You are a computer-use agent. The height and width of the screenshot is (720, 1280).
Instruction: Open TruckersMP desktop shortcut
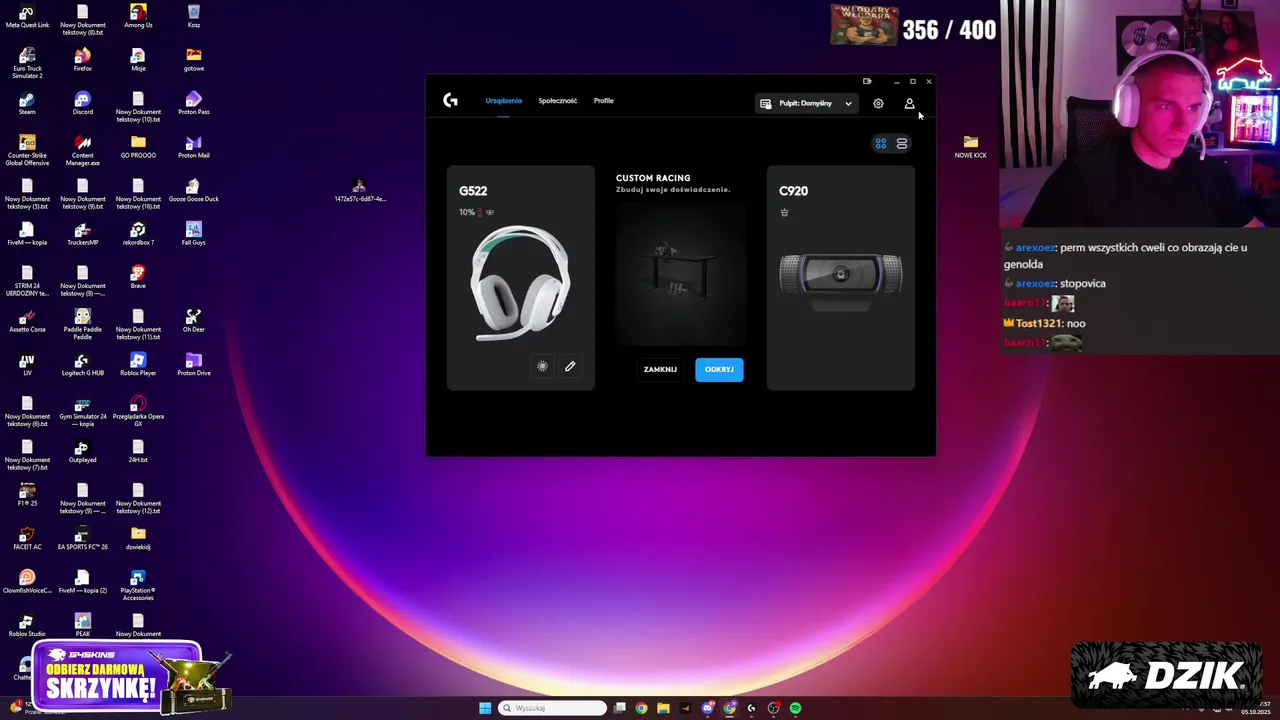coord(82,233)
